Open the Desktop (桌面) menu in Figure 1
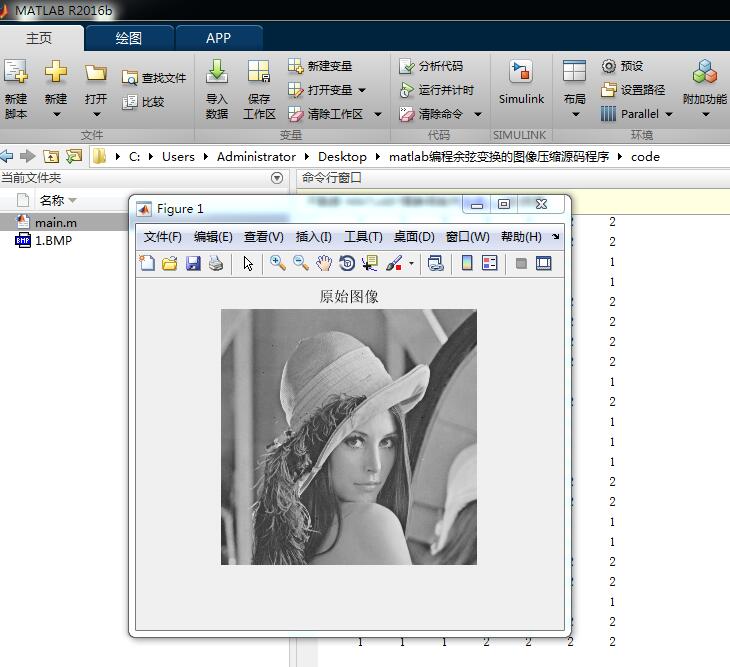This screenshot has width=730, height=667. pyautogui.click(x=414, y=237)
